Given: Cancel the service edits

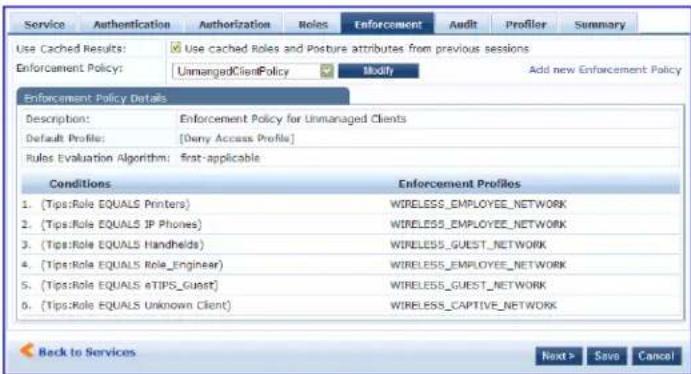Looking at the screenshot, I should pos(656,356).
